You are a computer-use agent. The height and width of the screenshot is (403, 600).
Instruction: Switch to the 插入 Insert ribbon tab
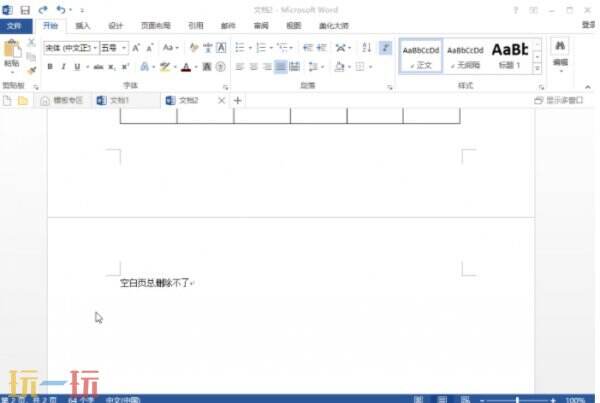click(x=82, y=26)
